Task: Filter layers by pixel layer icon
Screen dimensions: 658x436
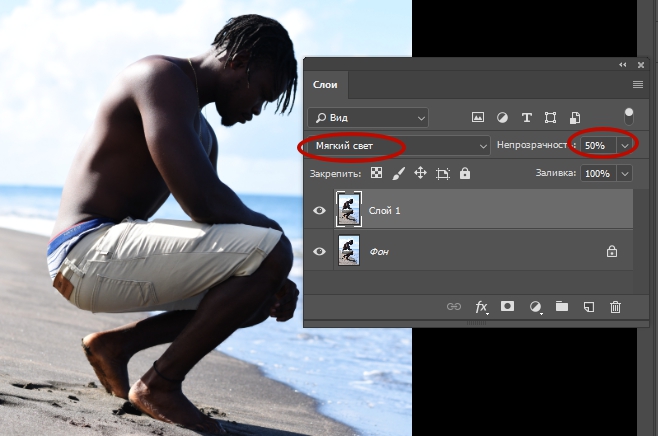Action: coord(478,117)
